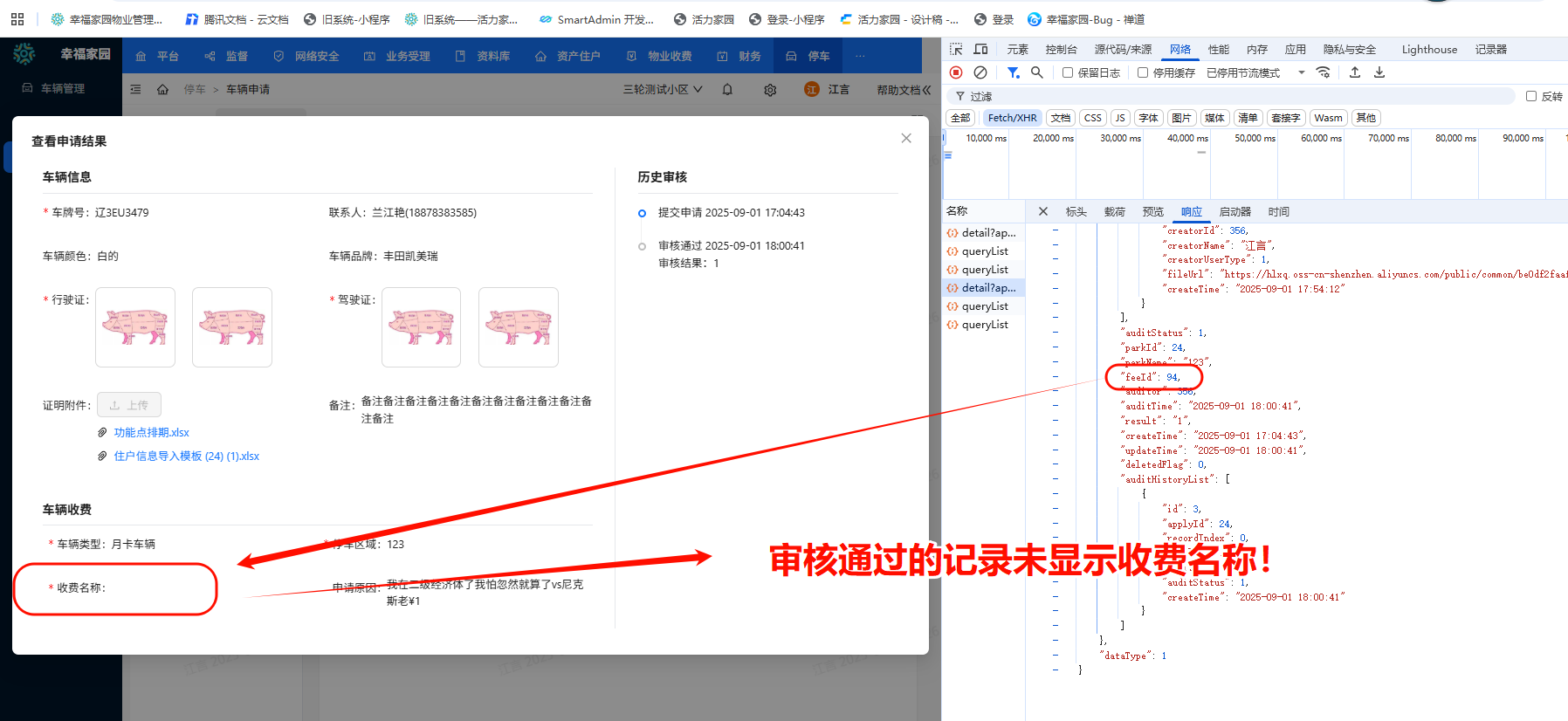The width and height of the screenshot is (1568, 721).
Task: Check the 停用缓存 checkbox
Action: point(1142,72)
